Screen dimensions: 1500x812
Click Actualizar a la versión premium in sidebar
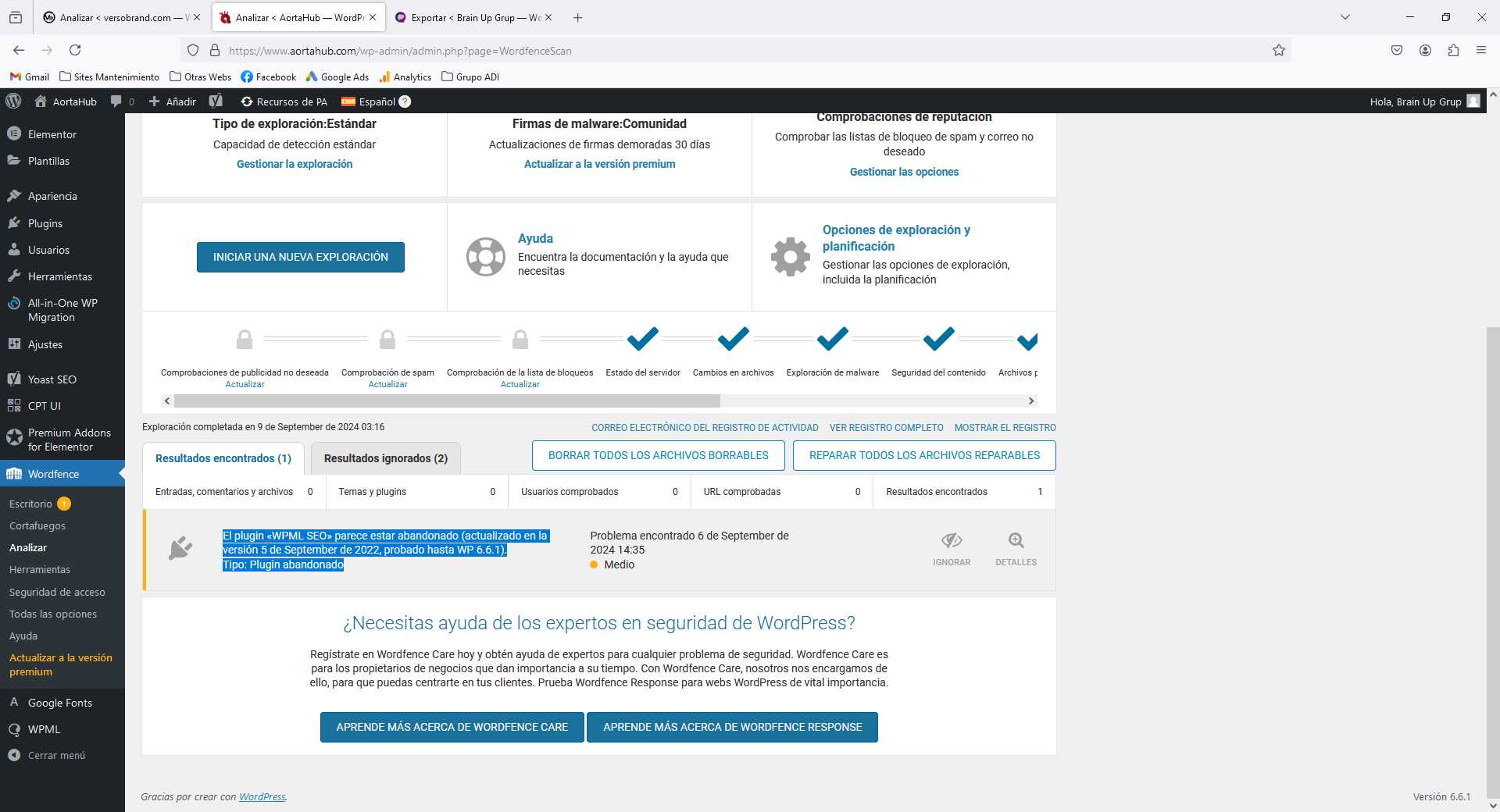(x=61, y=664)
